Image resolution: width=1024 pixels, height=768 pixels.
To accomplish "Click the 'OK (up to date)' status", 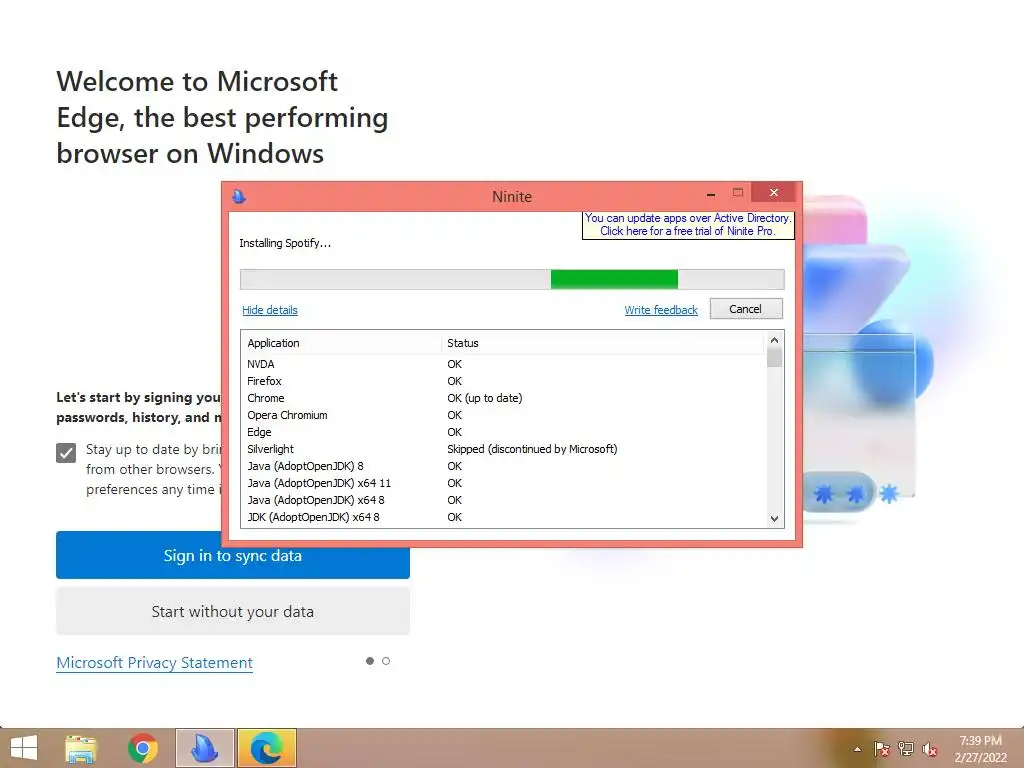I will click(485, 398).
